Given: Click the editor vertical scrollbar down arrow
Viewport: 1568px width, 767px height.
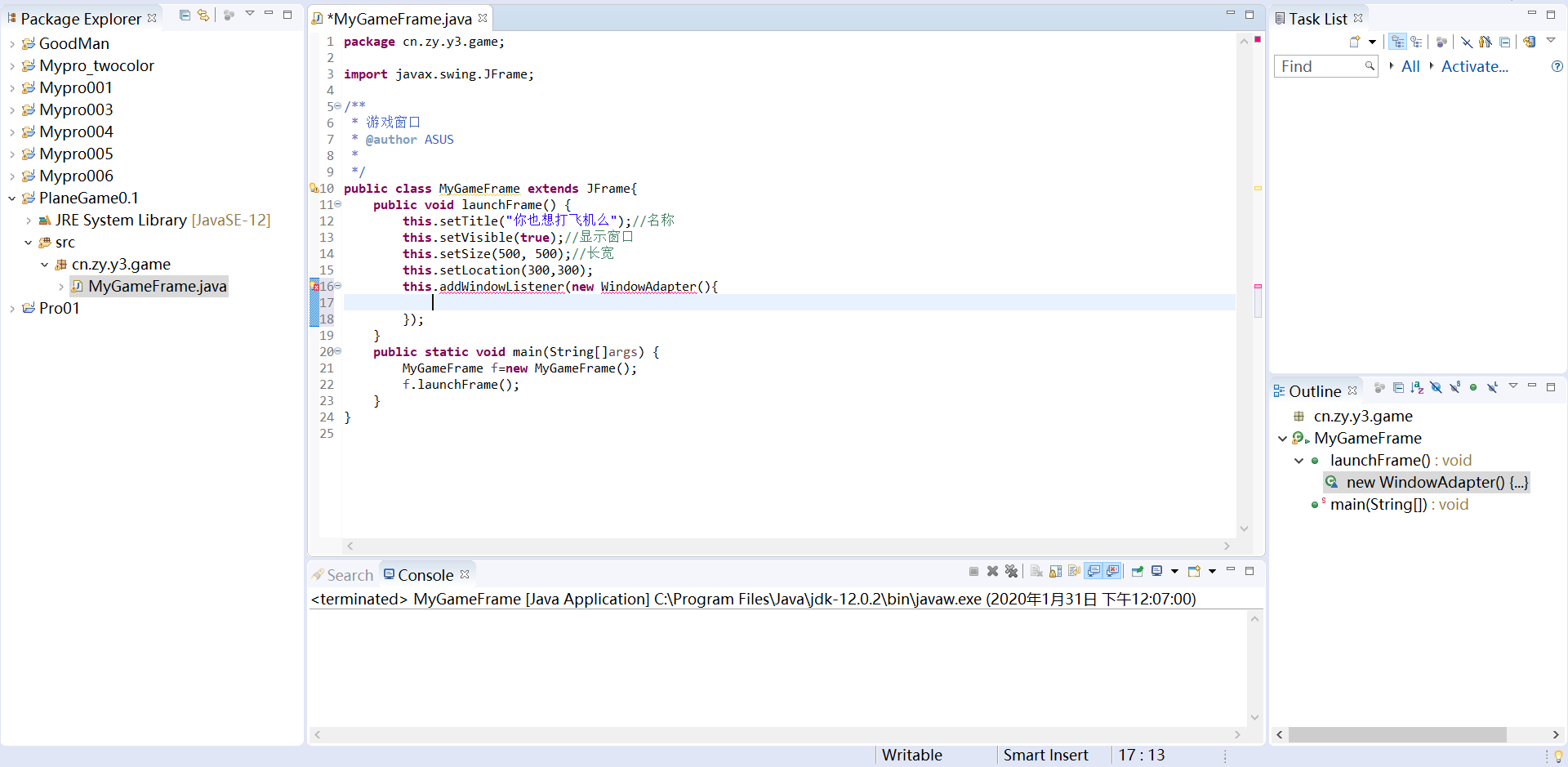Looking at the screenshot, I should point(1244,529).
